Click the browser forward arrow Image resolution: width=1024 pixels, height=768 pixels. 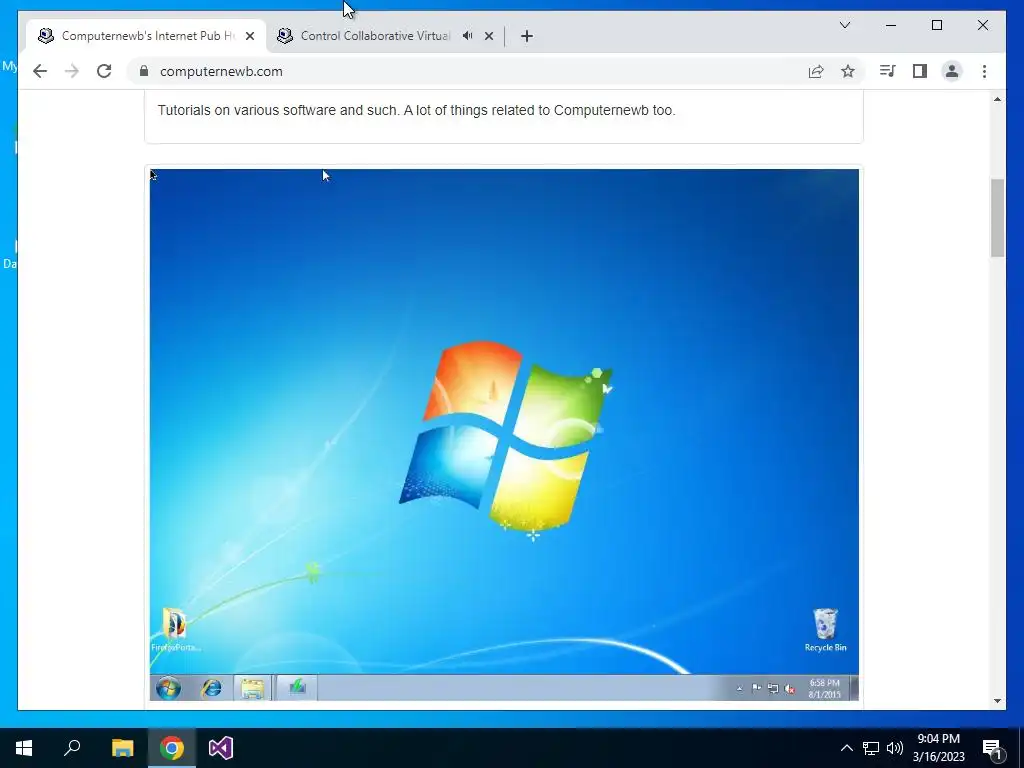tap(72, 71)
